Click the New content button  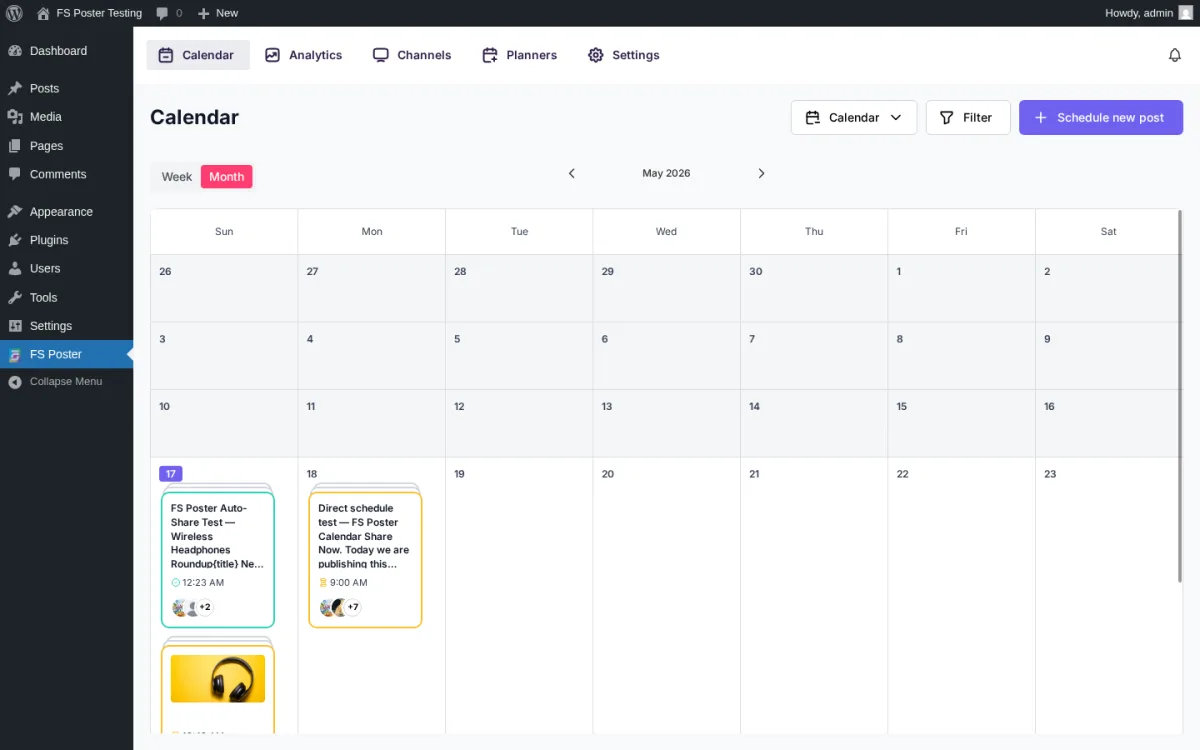pyautogui.click(x=218, y=13)
